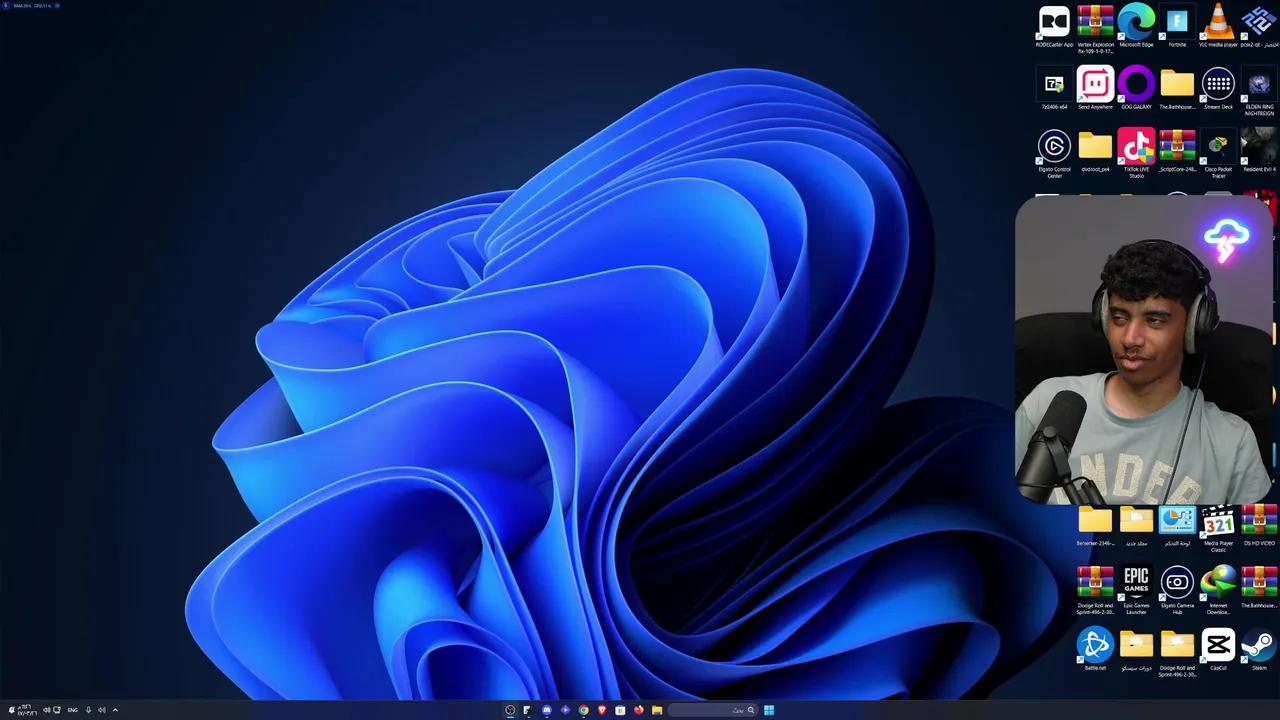Launch Microsoft Edge from the desktop
The height and width of the screenshot is (720, 1280).
click(x=1136, y=27)
